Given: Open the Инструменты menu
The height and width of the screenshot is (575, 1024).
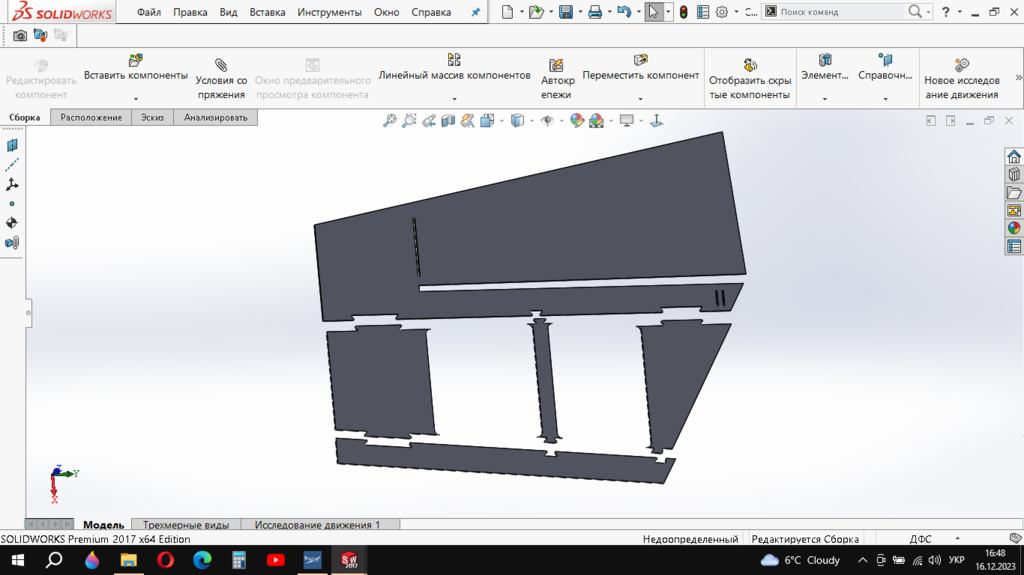Looking at the screenshot, I should [x=329, y=12].
